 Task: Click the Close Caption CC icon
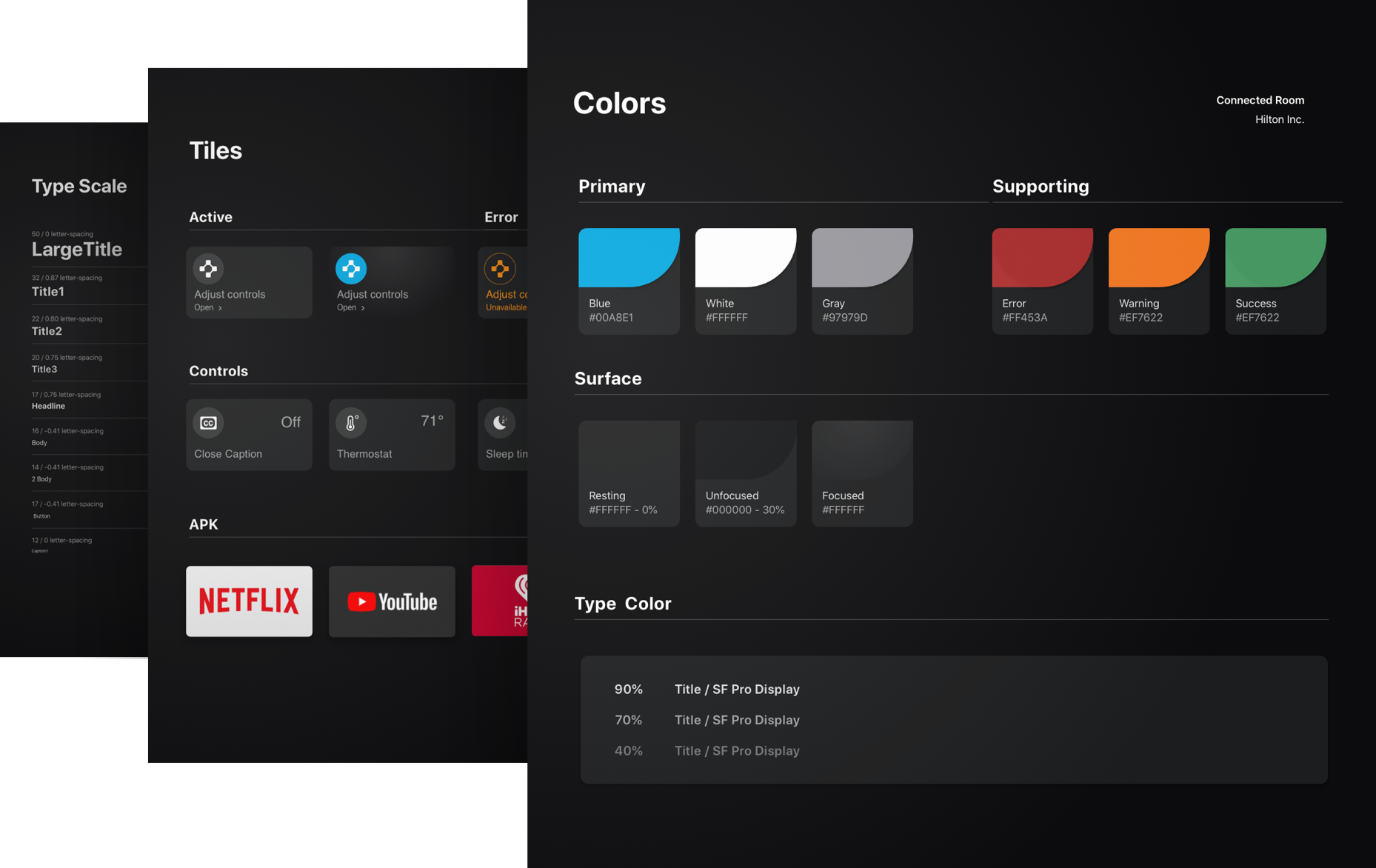pyautogui.click(x=208, y=422)
